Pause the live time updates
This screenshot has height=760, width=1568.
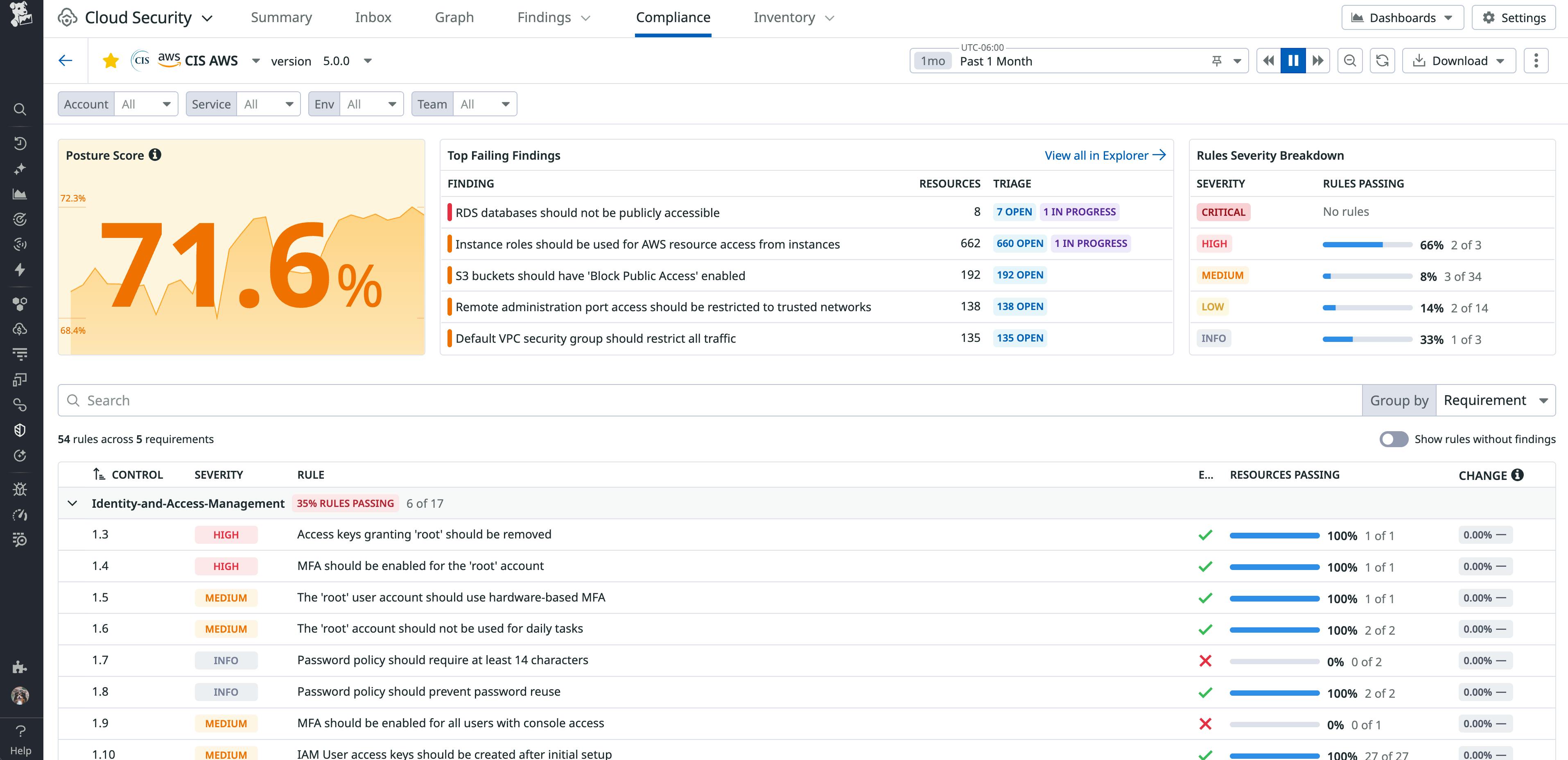(x=1293, y=61)
